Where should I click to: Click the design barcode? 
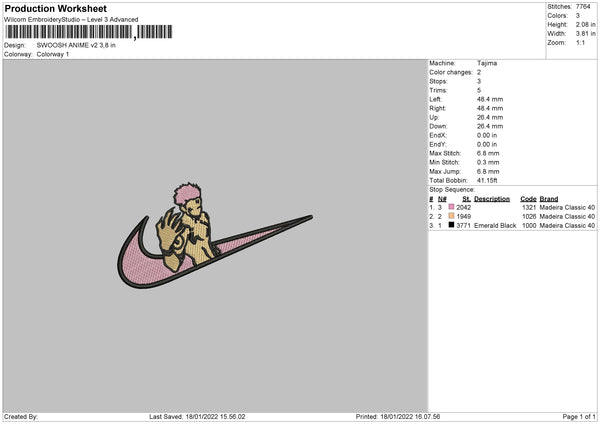89,32
